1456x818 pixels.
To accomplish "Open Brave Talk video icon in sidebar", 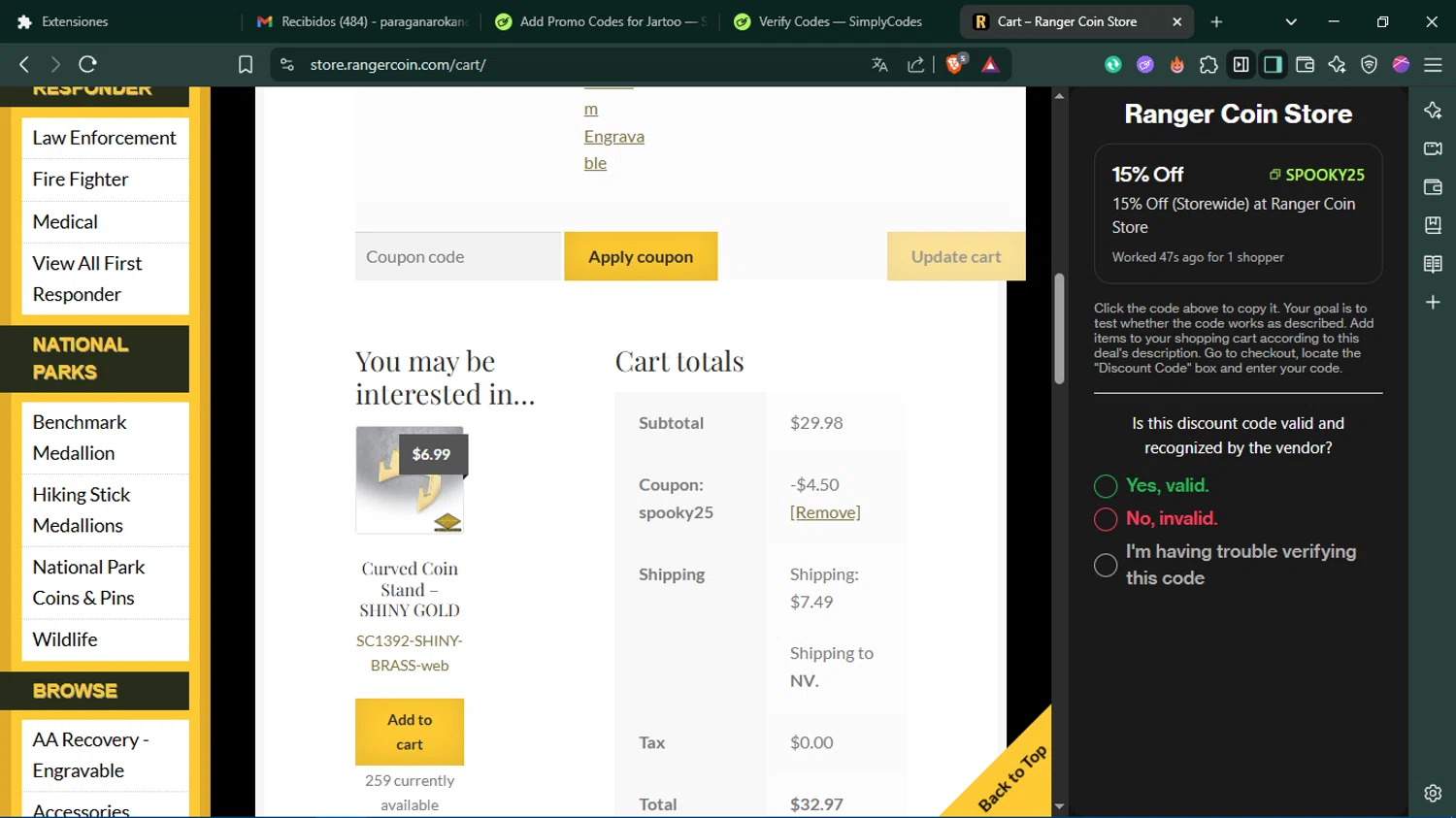I will [x=1433, y=148].
